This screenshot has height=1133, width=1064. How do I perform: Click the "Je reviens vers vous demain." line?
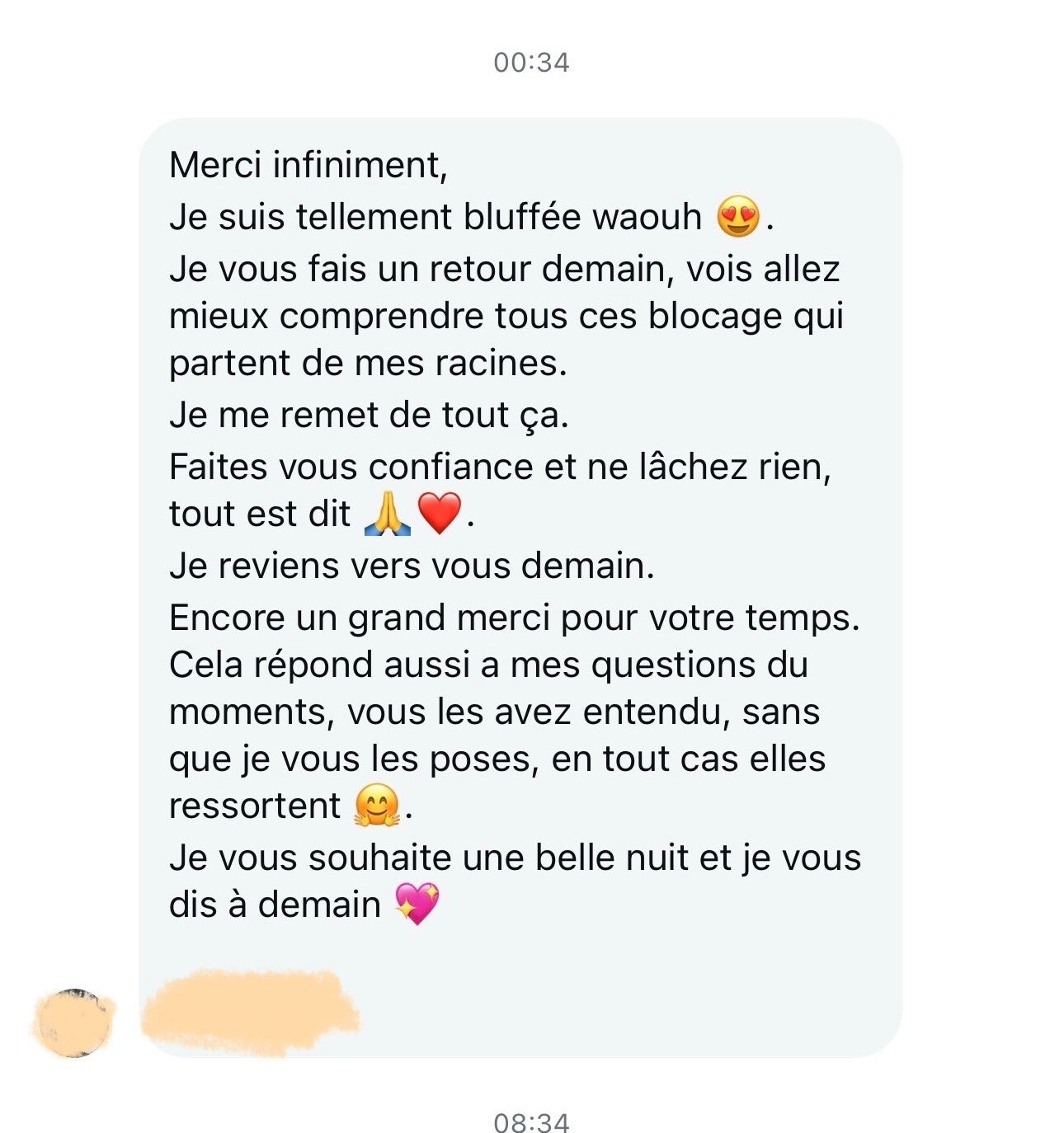[411, 566]
